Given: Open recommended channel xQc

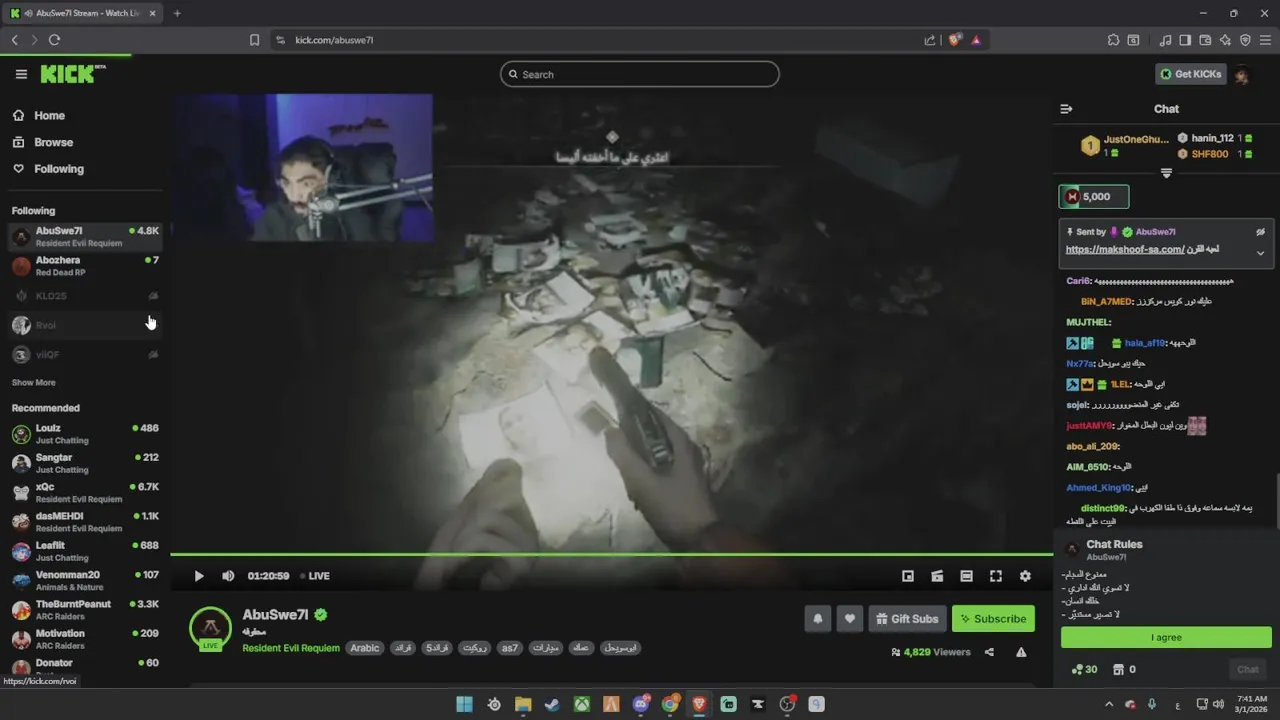Looking at the screenshot, I should click(x=85, y=492).
